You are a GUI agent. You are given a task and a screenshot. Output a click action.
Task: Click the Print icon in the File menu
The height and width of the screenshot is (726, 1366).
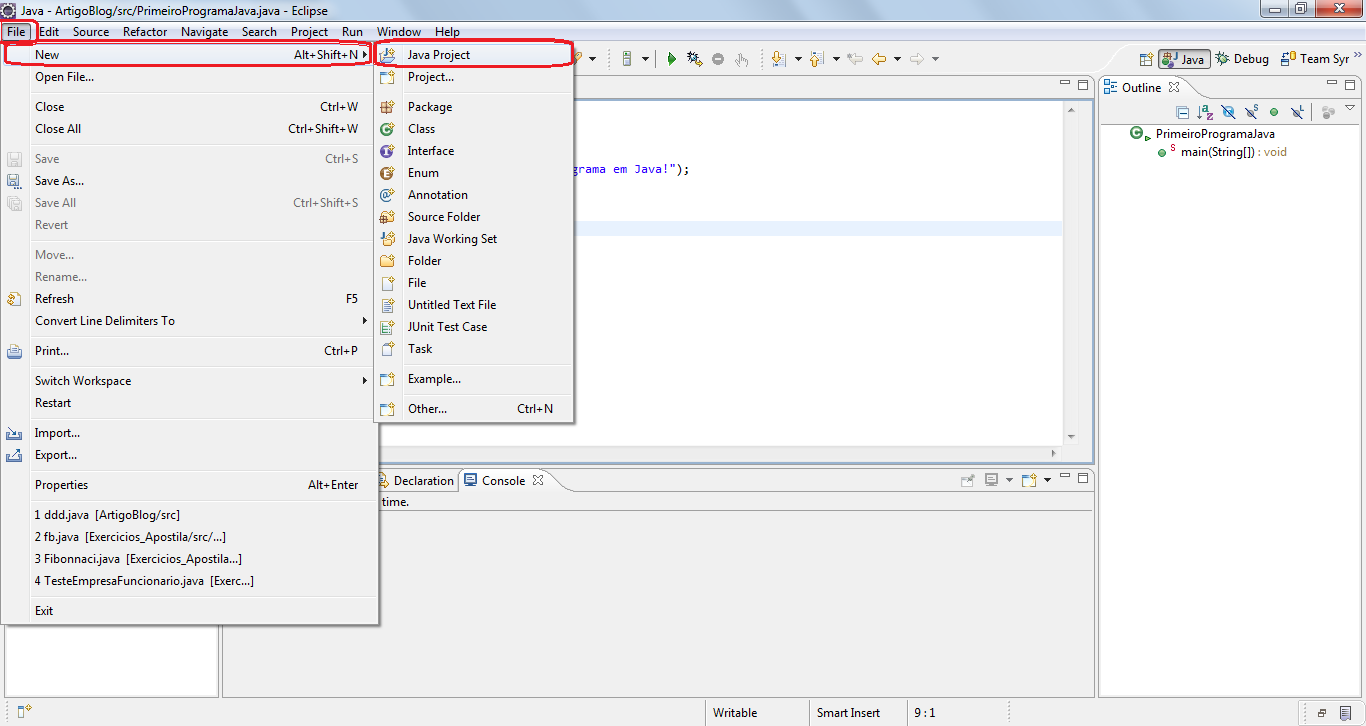tap(14, 351)
